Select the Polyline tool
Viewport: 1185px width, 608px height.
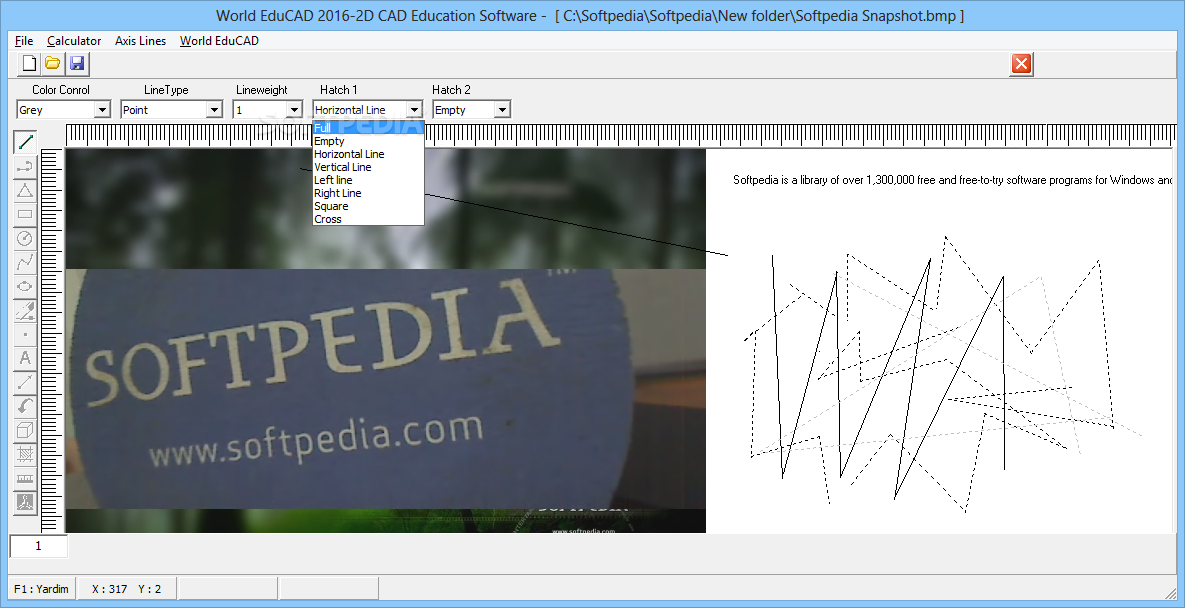click(x=25, y=263)
